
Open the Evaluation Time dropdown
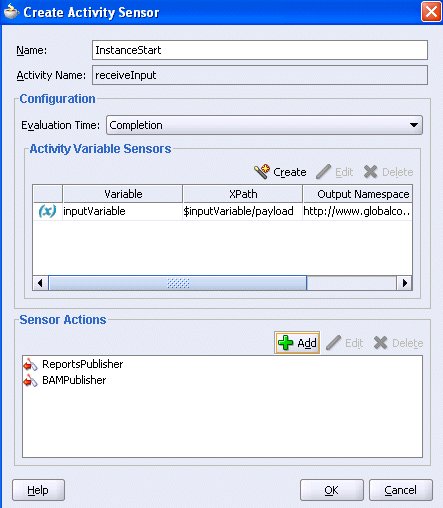click(264, 125)
